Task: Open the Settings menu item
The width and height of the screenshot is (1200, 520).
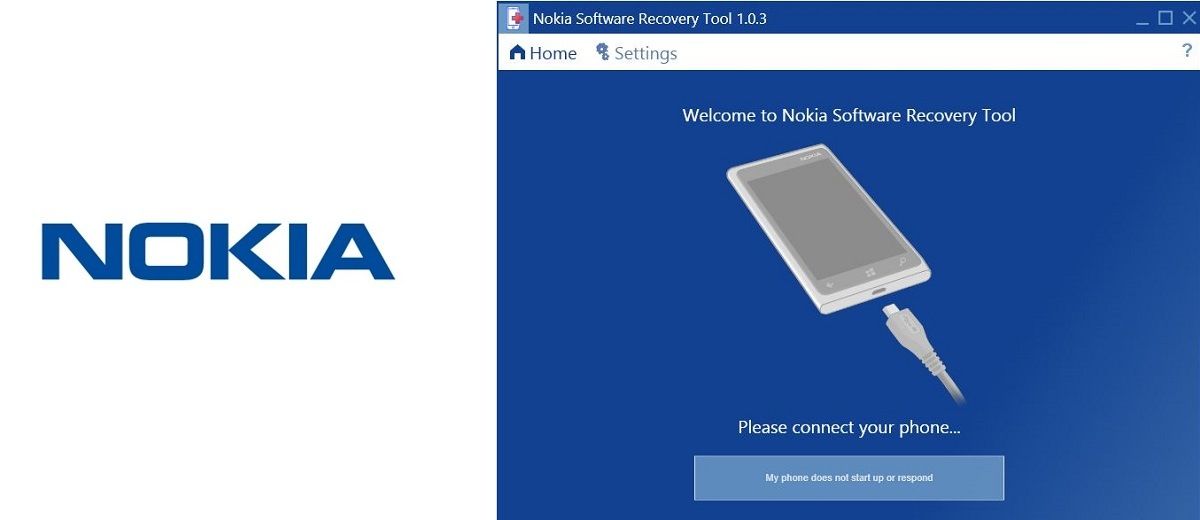Action: click(x=636, y=53)
